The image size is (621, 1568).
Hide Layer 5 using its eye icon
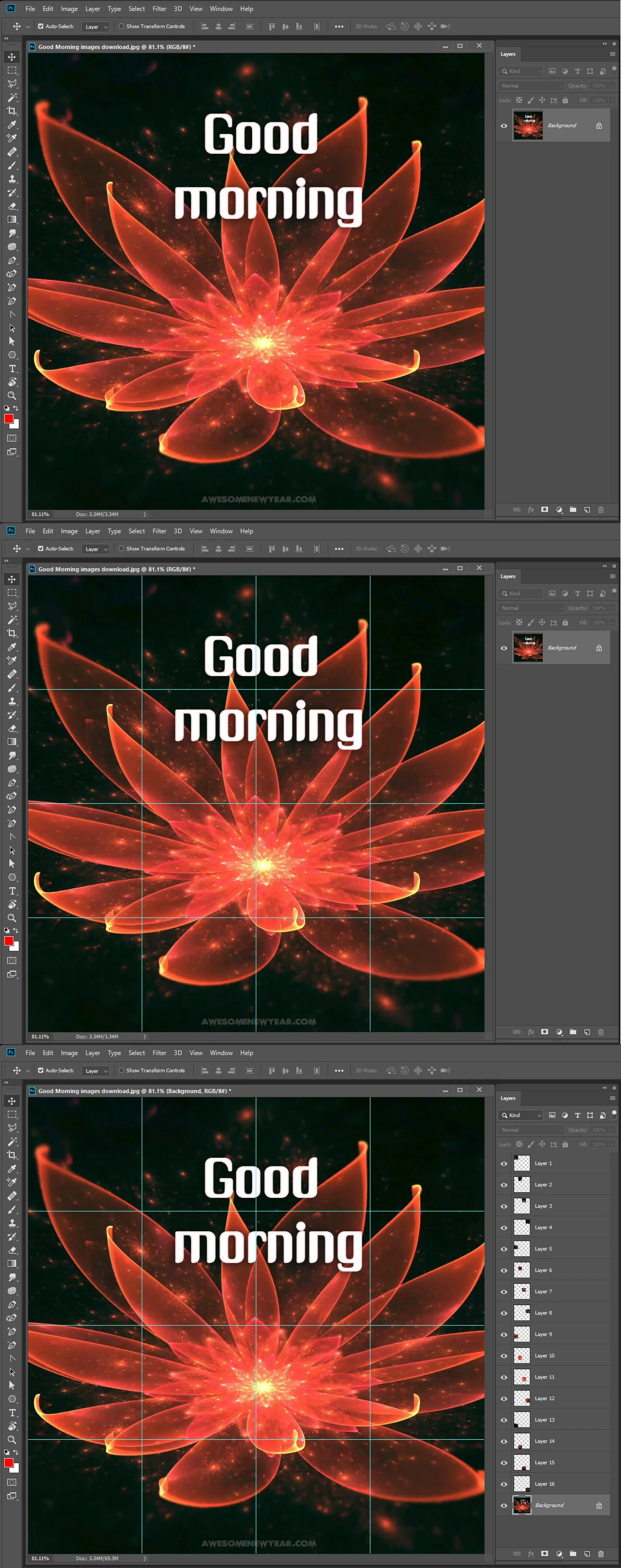(504, 1249)
